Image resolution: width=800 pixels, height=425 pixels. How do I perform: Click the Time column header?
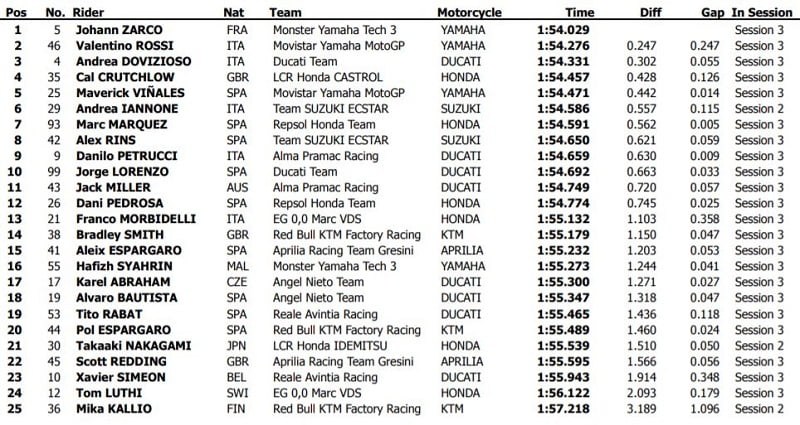tap(579, 13)
